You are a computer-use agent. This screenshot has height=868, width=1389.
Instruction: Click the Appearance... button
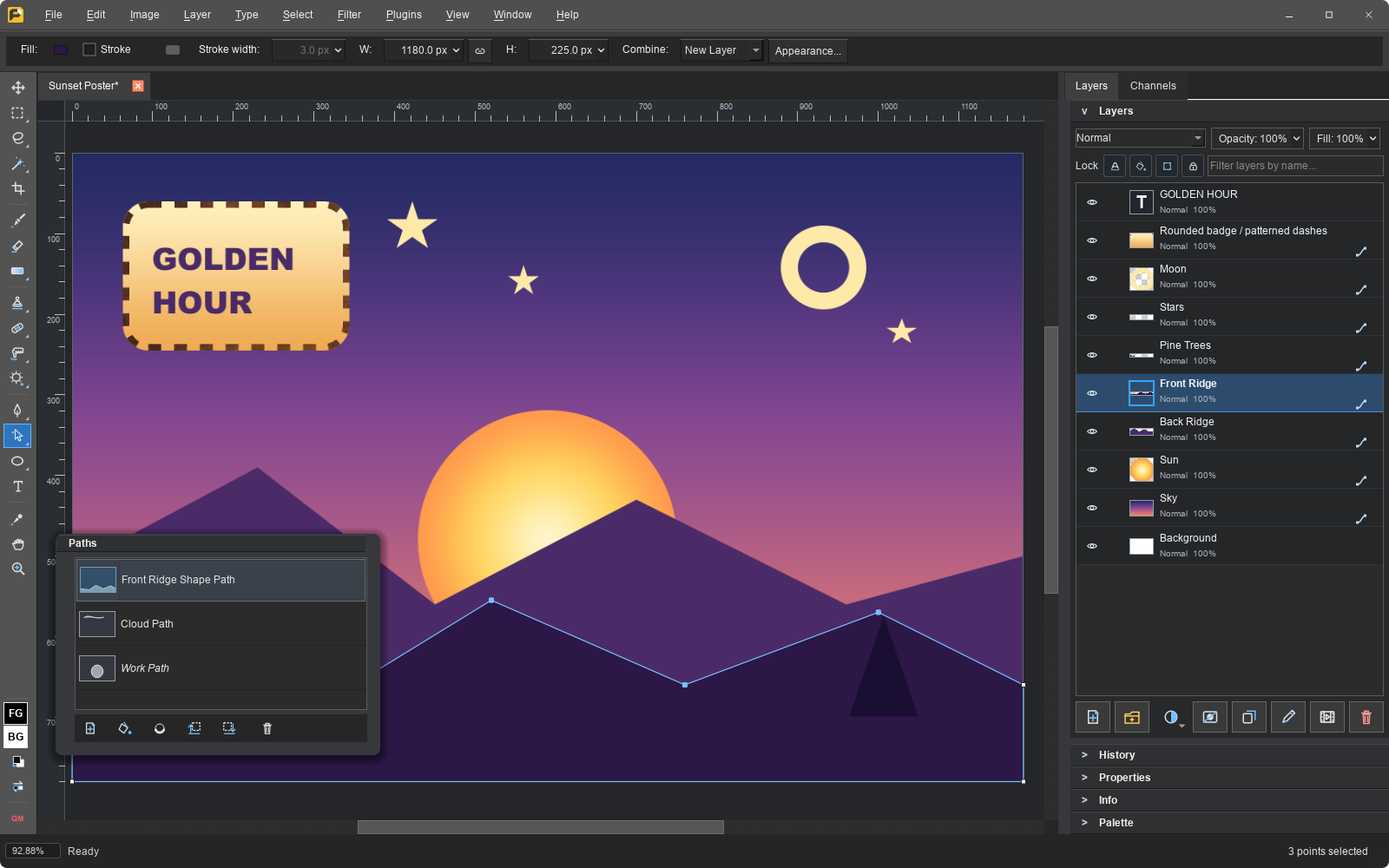pyautogui.click(x=808, y=50)
